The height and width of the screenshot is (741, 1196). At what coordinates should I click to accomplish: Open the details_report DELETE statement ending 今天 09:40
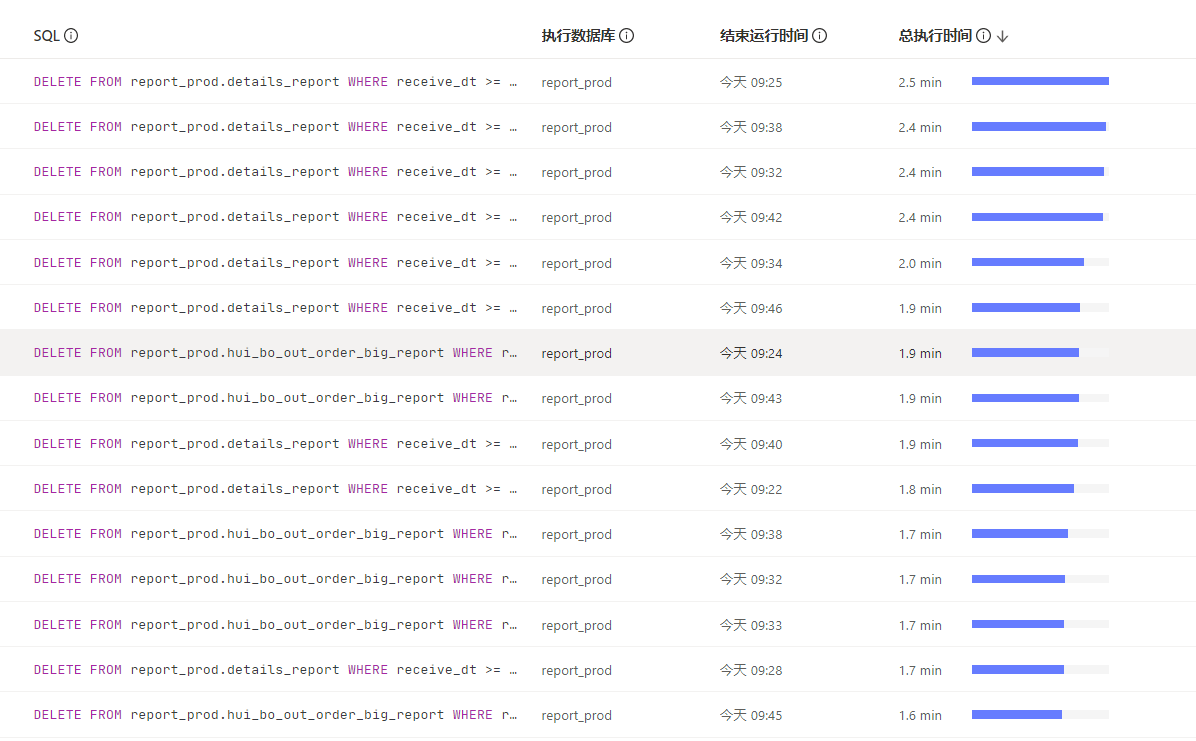pyautogui.click(x=275, y=443)
